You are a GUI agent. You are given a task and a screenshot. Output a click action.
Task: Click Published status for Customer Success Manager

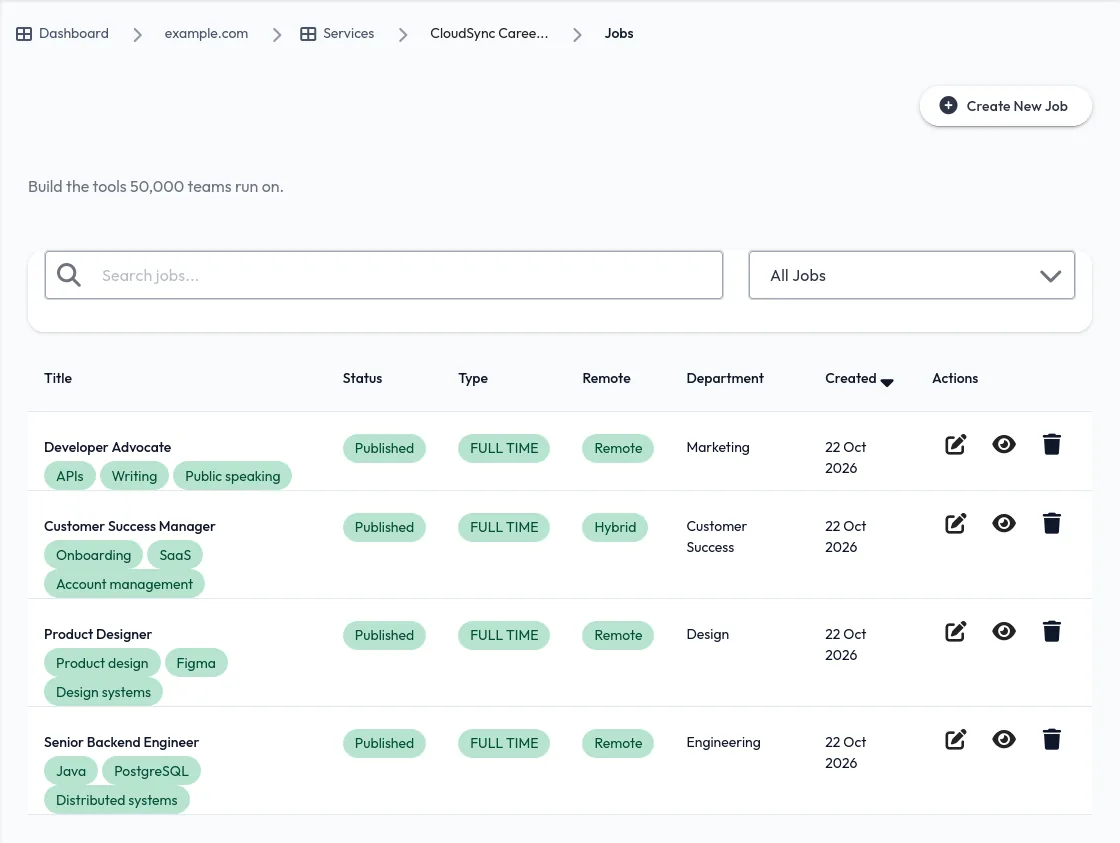click(384, 527)
